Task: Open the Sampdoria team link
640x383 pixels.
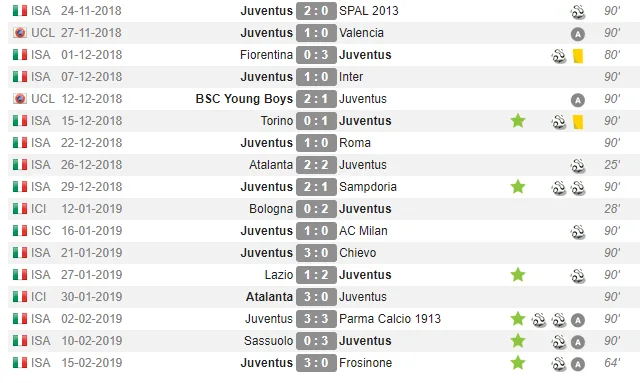Action: tap(368, 187)
